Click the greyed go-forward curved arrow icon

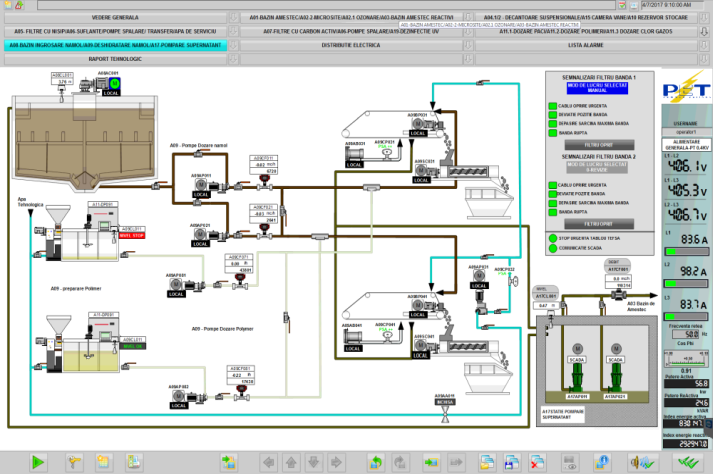click(399, 463)
